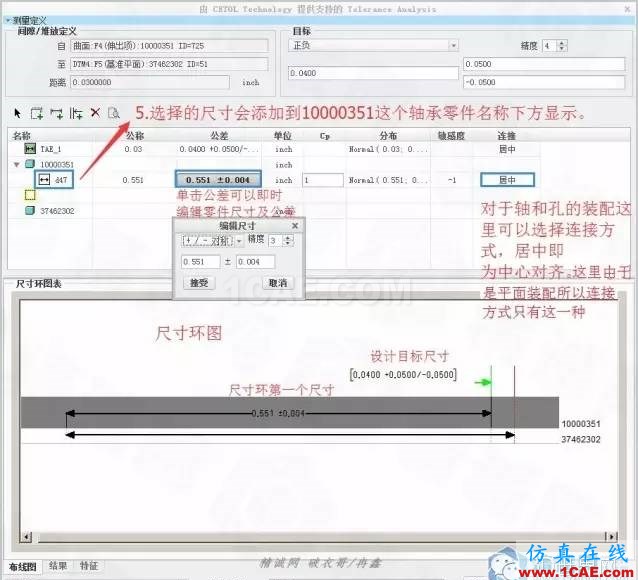Viewport: 638px width, 580px height.
Task: Click the 取消 cancel button
Action: point(277,283)
